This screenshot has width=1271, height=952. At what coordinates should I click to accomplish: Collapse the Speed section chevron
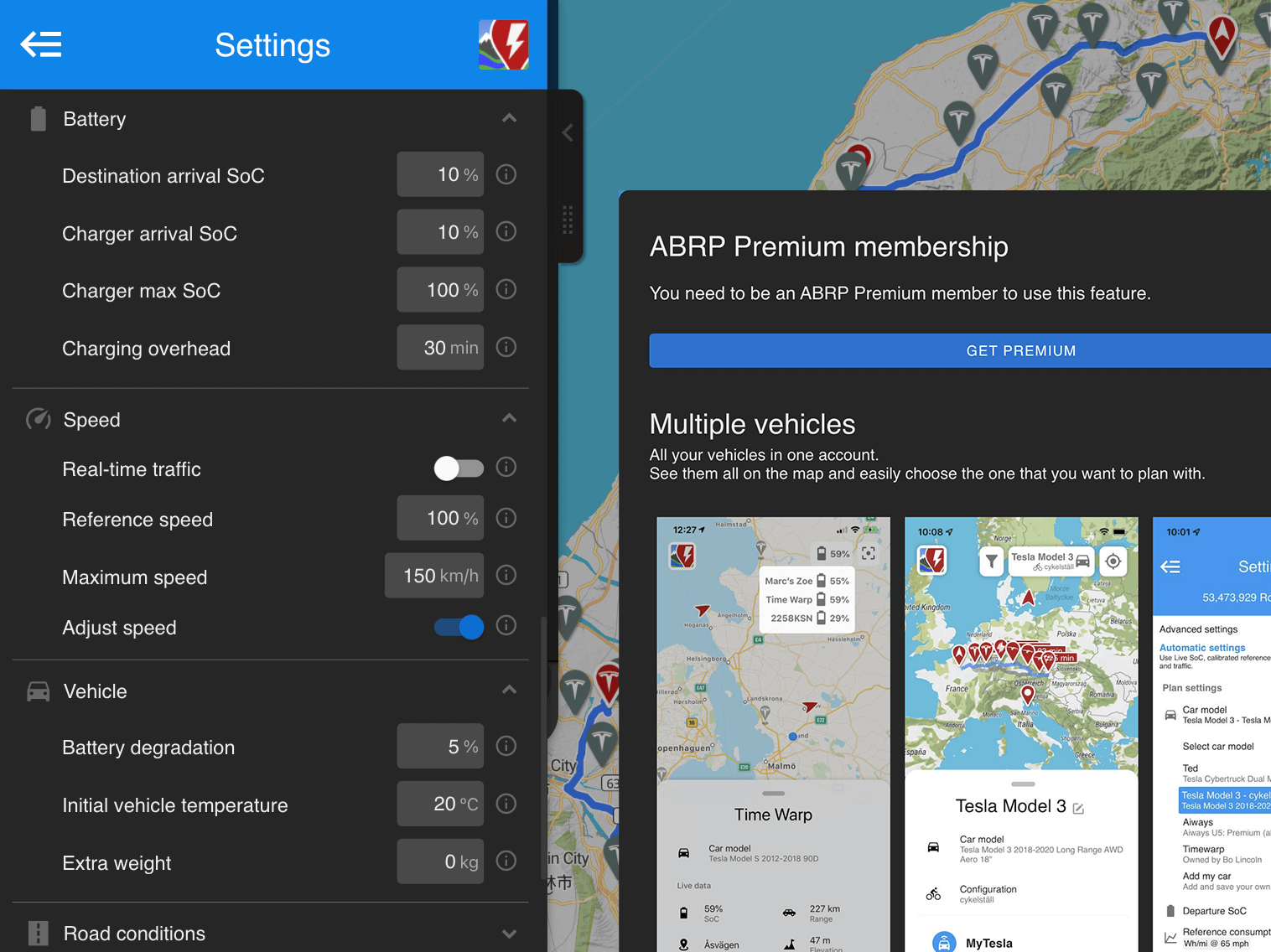click(509, 418)
